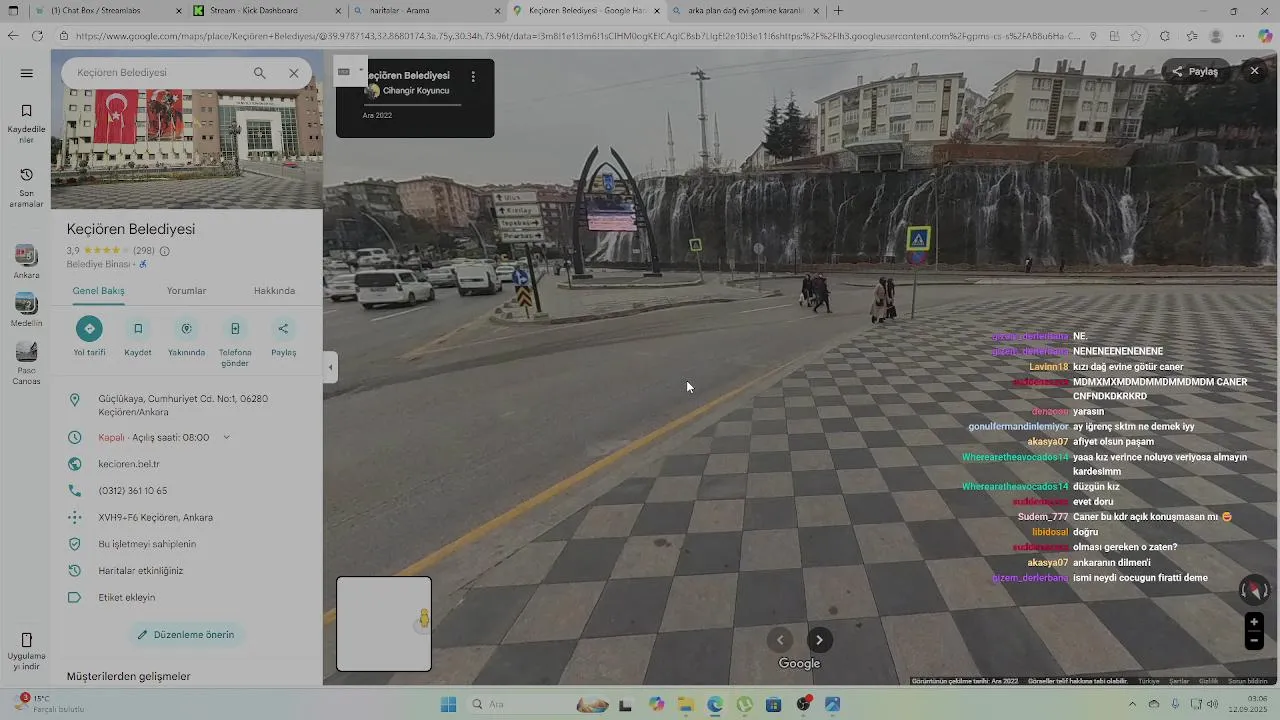Open File Explorer from taskbar
The width and height of the screenshot is (1280, 720).
(686, 704)
